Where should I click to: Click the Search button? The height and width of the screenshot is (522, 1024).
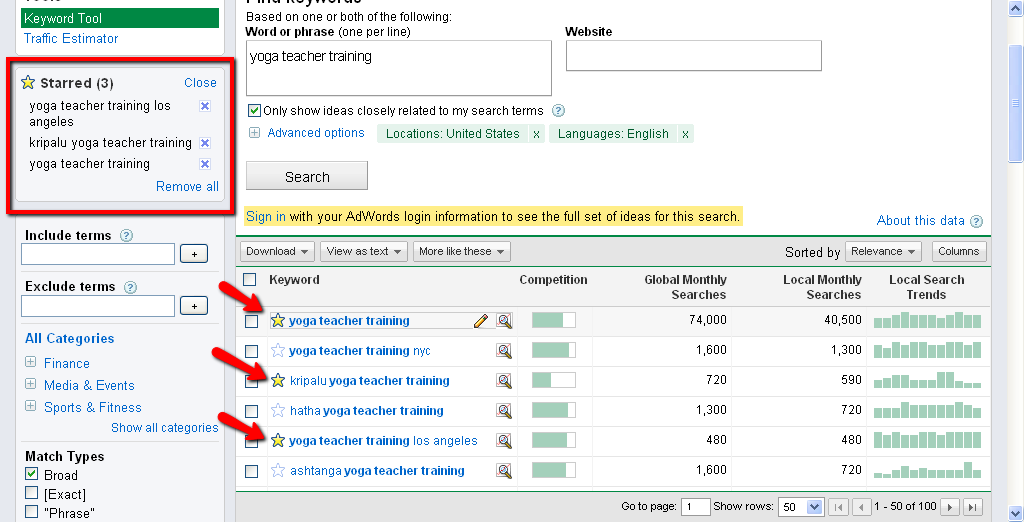click(x=307, y=176)
